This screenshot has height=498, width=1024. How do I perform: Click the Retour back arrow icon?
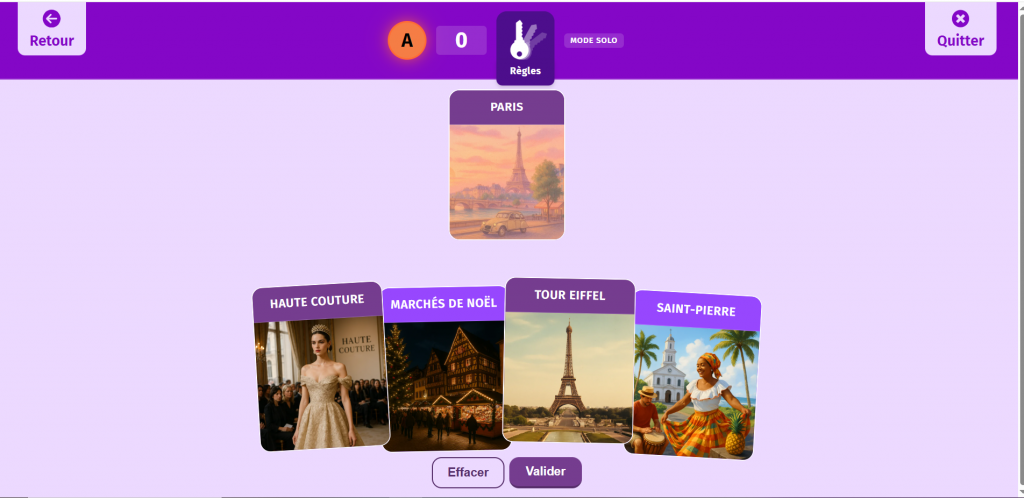52,19
